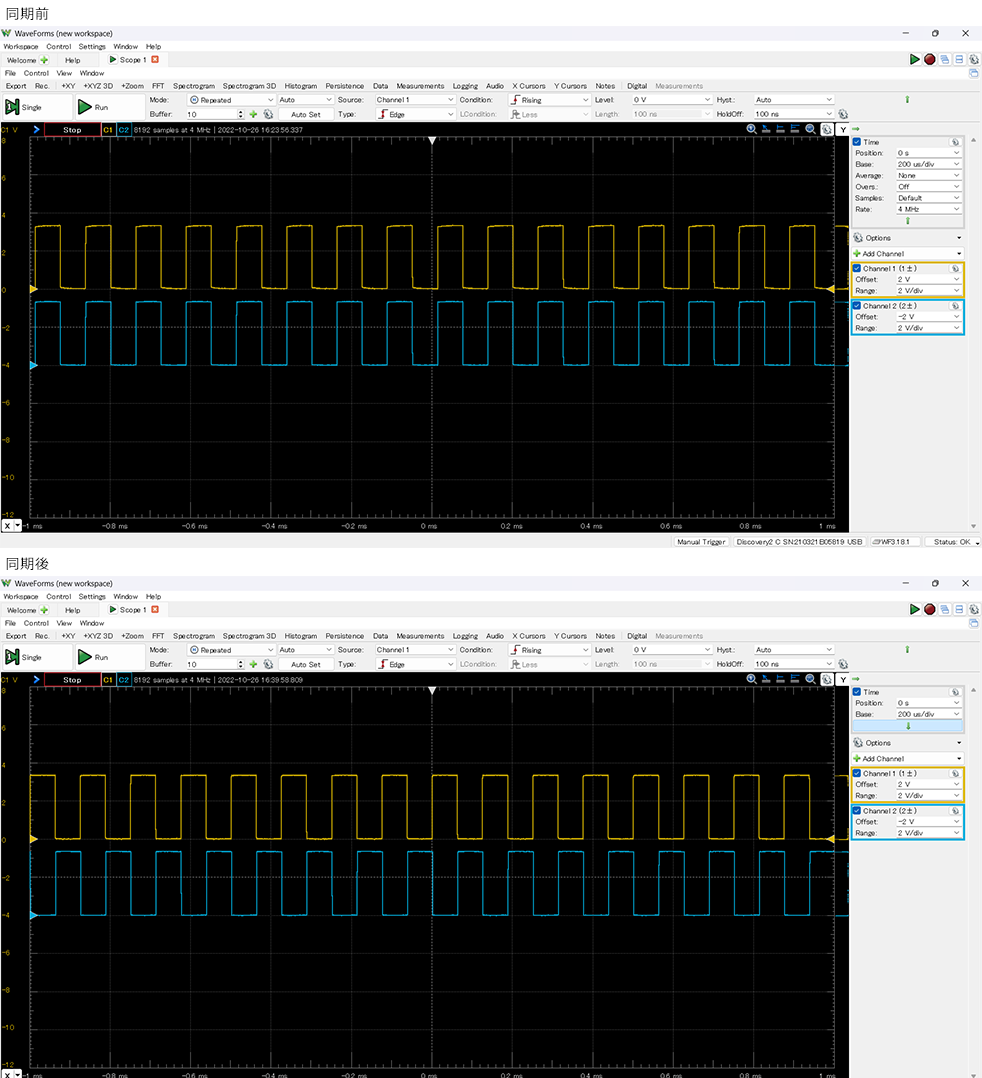982x1078 pixels.
Task: Toggle Y axis button above lower plot
Action: (x=843, y=679)
